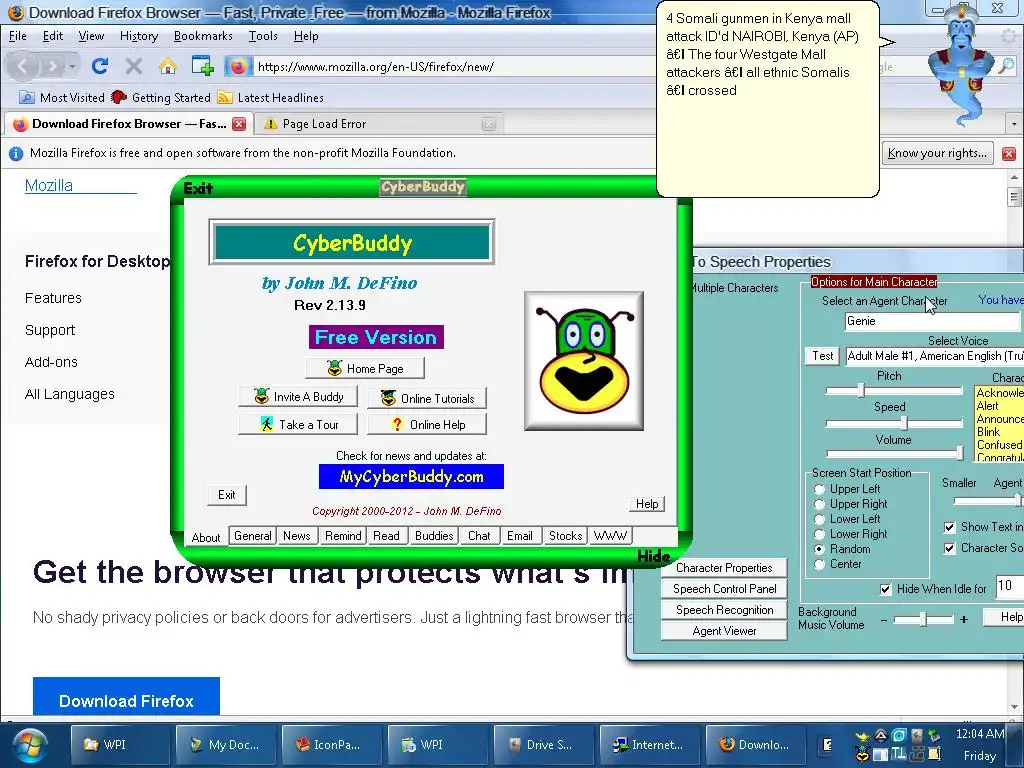Switch to the General tab in CyberBuddy
Image resolution: width=1024 pixels, height=768 pixels.
[252, 536]
